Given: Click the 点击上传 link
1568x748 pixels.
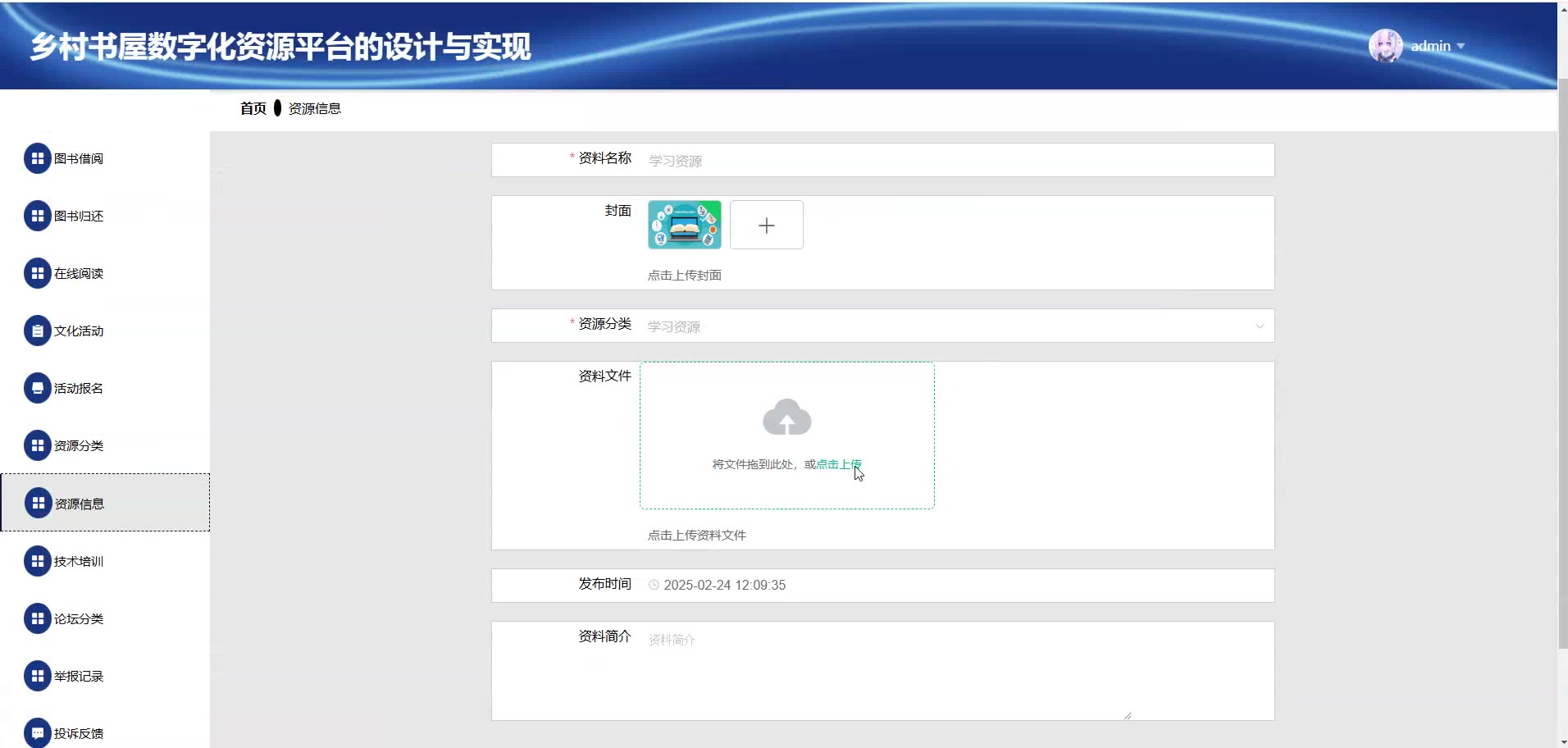Looking at the screenshot, I should click(838, 464).
